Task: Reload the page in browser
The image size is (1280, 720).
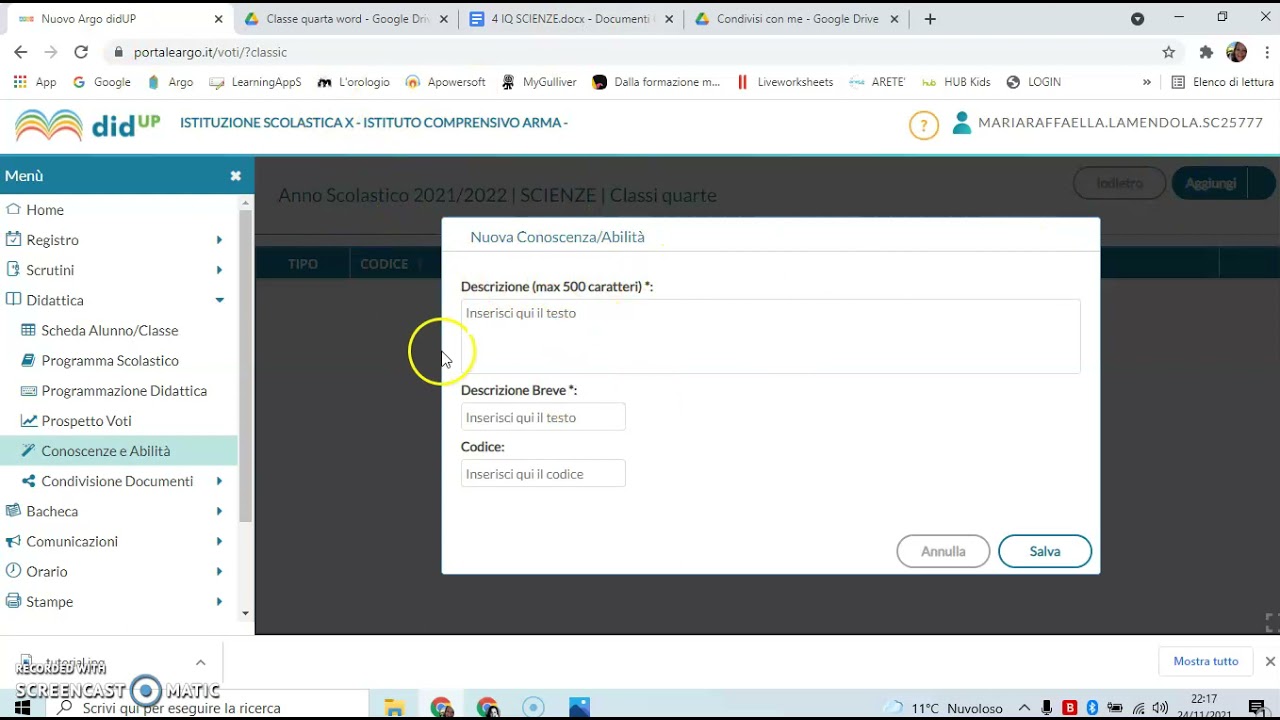Action: (81, 52)
